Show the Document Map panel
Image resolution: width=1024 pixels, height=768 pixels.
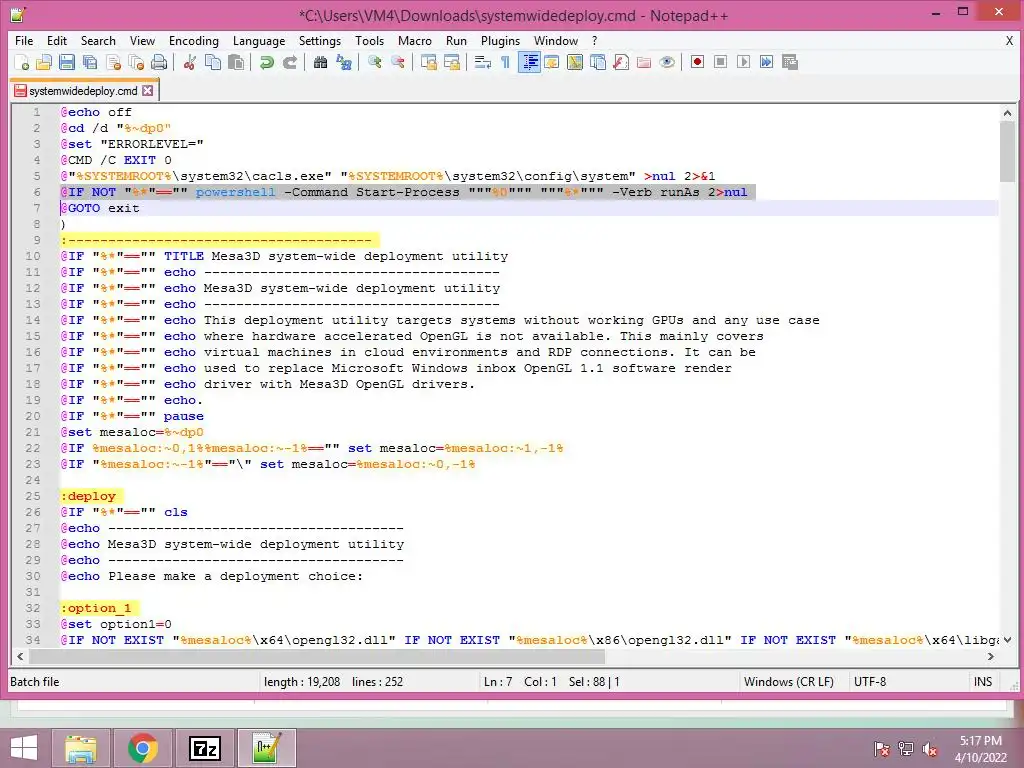575,62
